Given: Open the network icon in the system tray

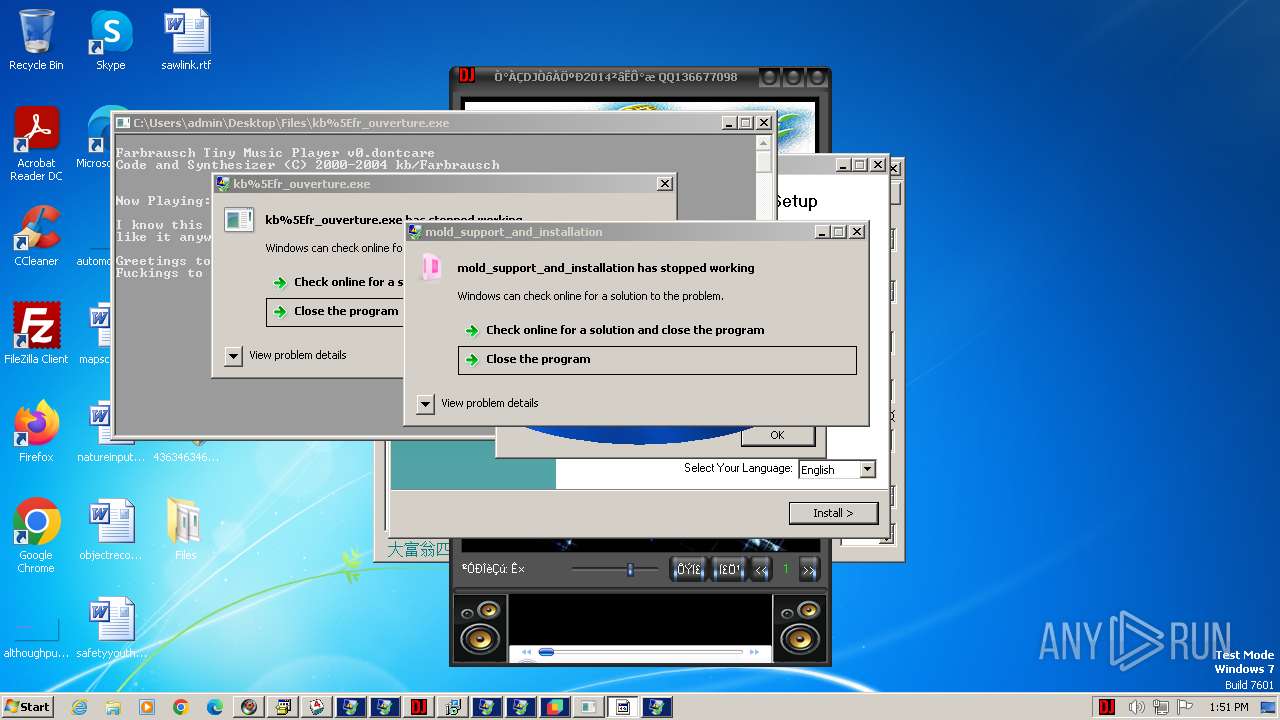Looking at the screenshot, I should pyautogui.click(x=1162, y=707).
